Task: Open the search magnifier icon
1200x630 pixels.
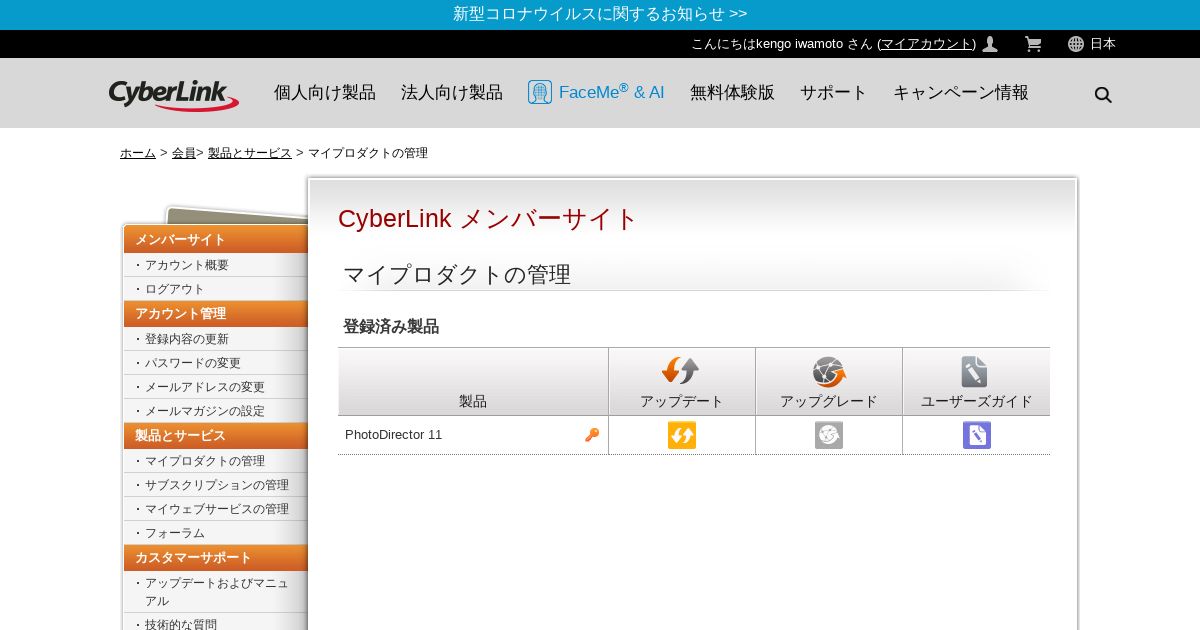Action: tap(1103, 95)
